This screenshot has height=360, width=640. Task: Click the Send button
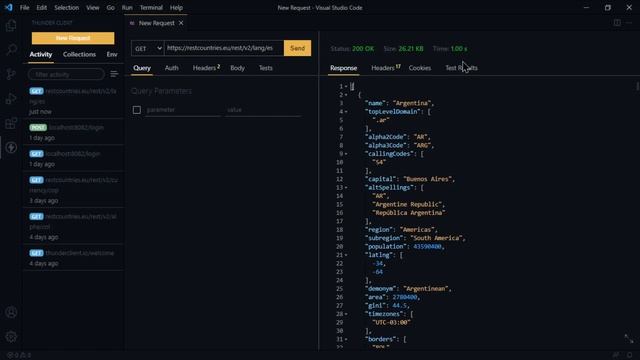click(298, 48)
